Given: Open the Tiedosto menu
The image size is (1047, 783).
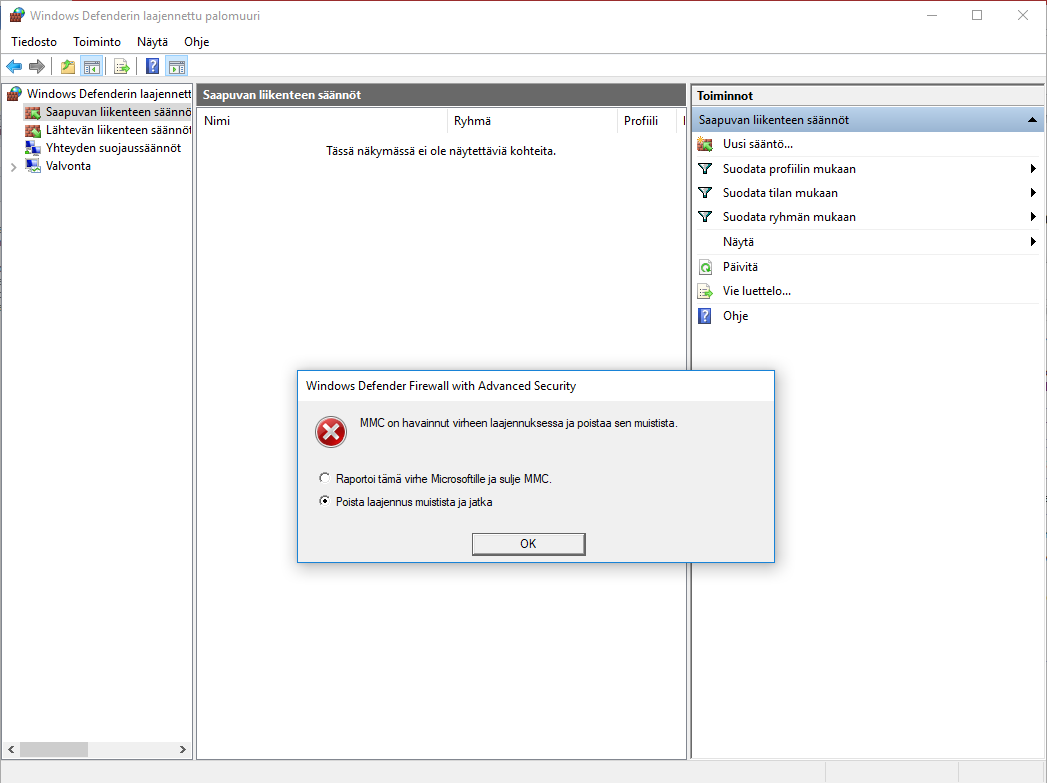Looking at the screenshot, I should point(34,42).
